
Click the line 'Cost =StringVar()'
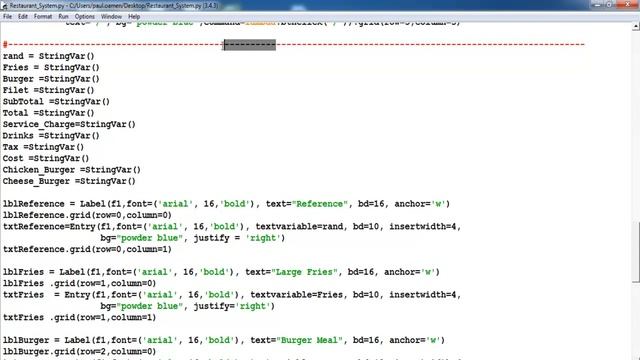(x=46, y=159)
